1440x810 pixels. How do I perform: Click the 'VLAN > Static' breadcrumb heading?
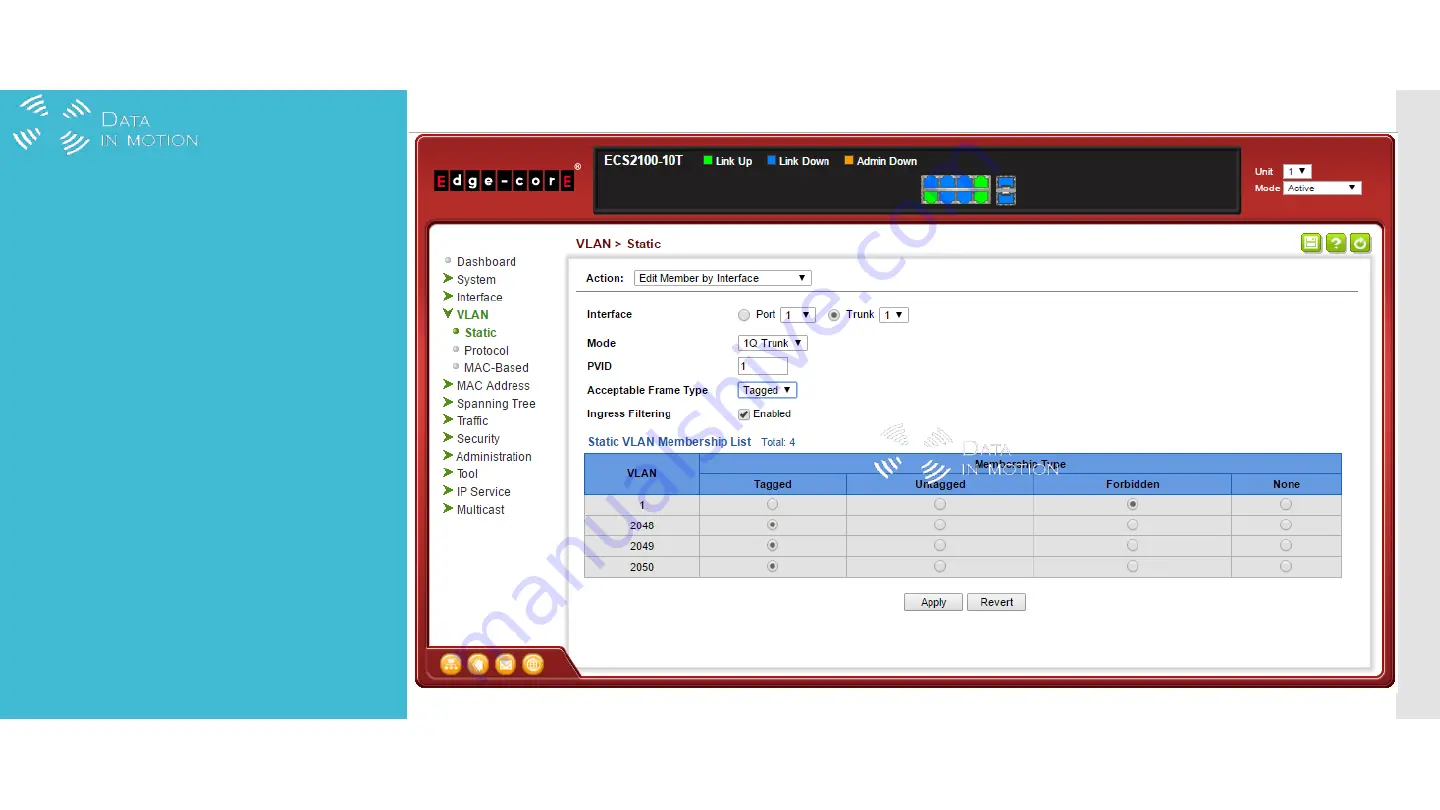(618, 244)
